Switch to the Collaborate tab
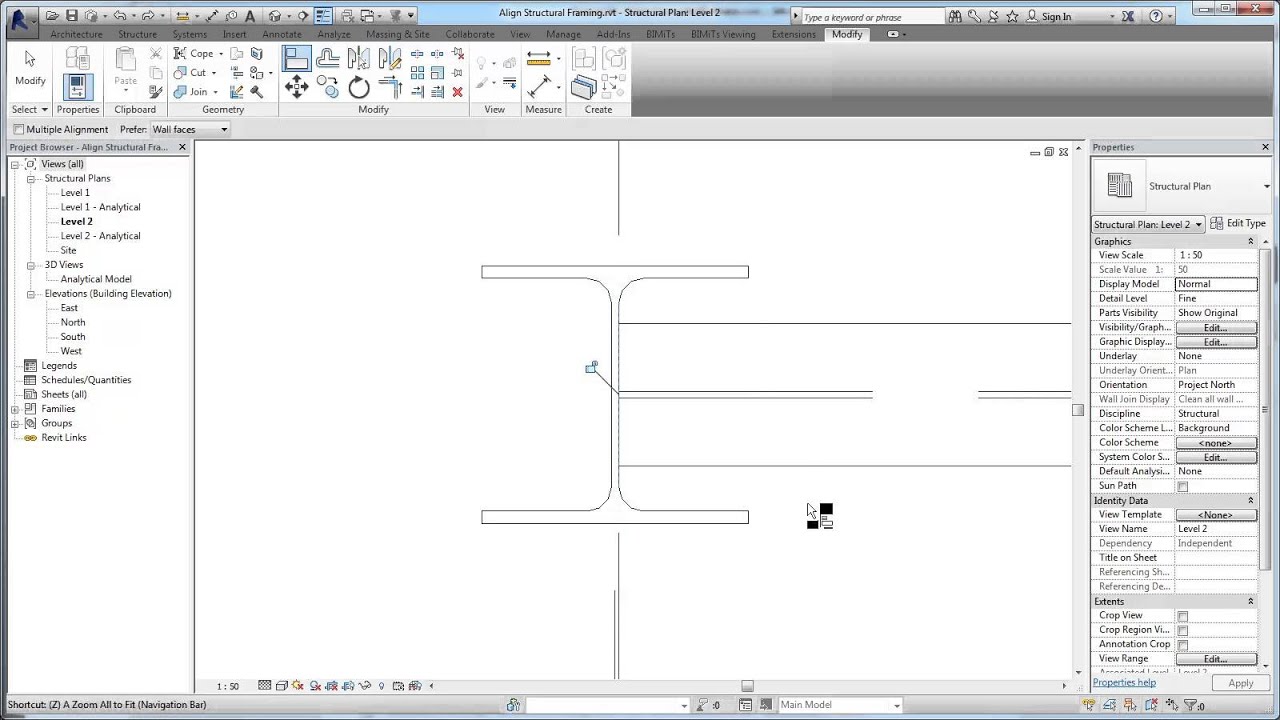The width and height of the screenshot is (1280, 720). (x=470, y=34)
